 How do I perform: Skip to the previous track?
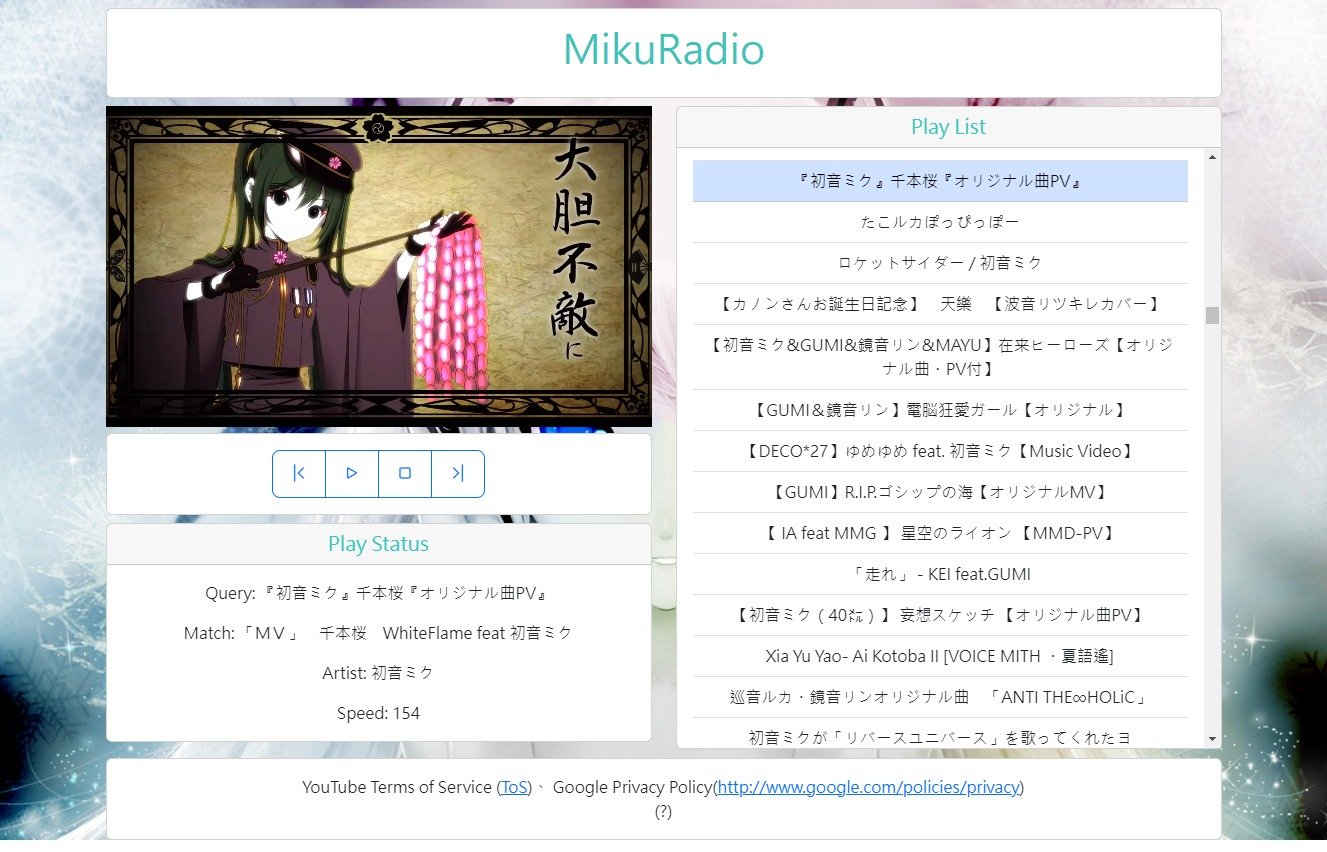[299, 474]
